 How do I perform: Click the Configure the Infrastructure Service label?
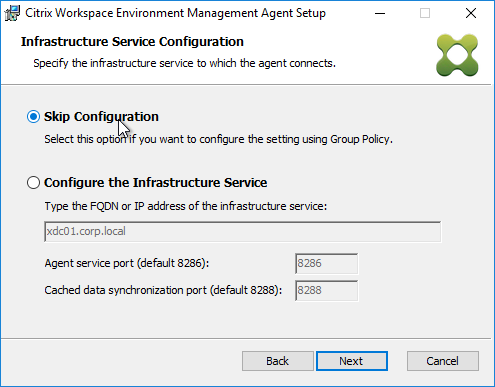tap(155, 183)
